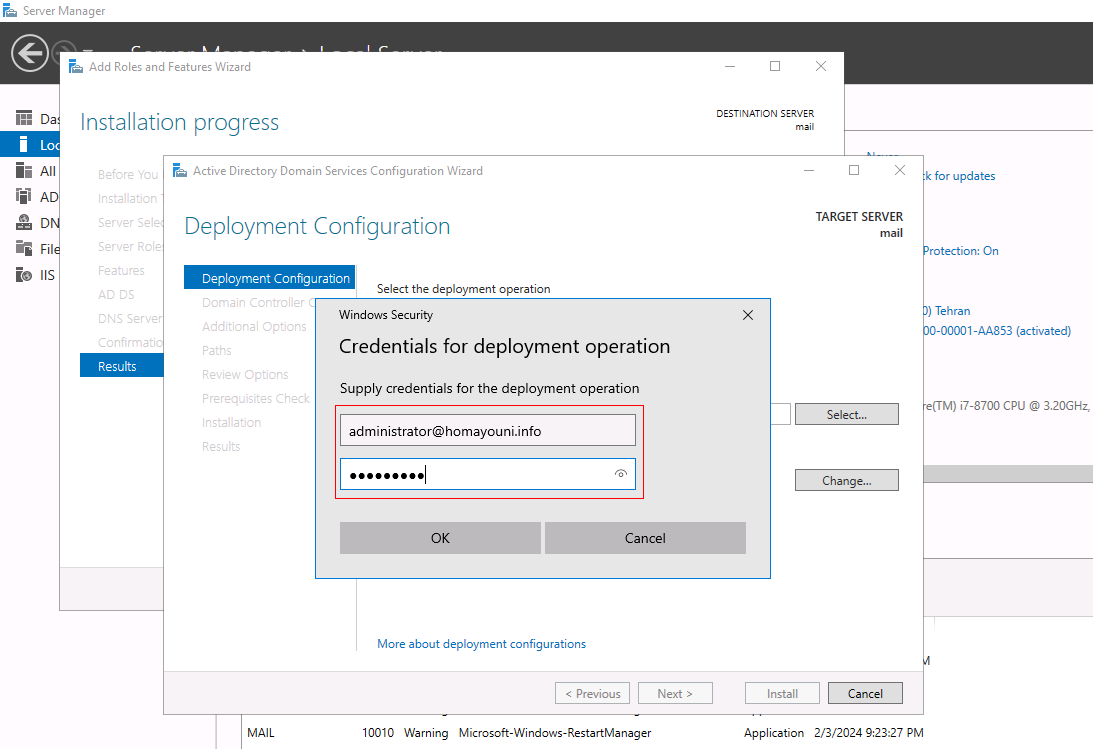Viewport: 1093px width, 749px height.
Task: Open DNS icon in sidebar
Action: pos(24,222)
